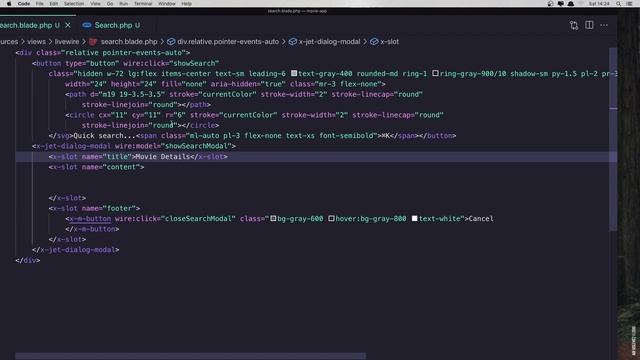The height and width of the screenshot is (360, 640).
Task: Click cube icon beside x-slot breadcrumb
Action: pyautogui.click(x=374, y=42)
